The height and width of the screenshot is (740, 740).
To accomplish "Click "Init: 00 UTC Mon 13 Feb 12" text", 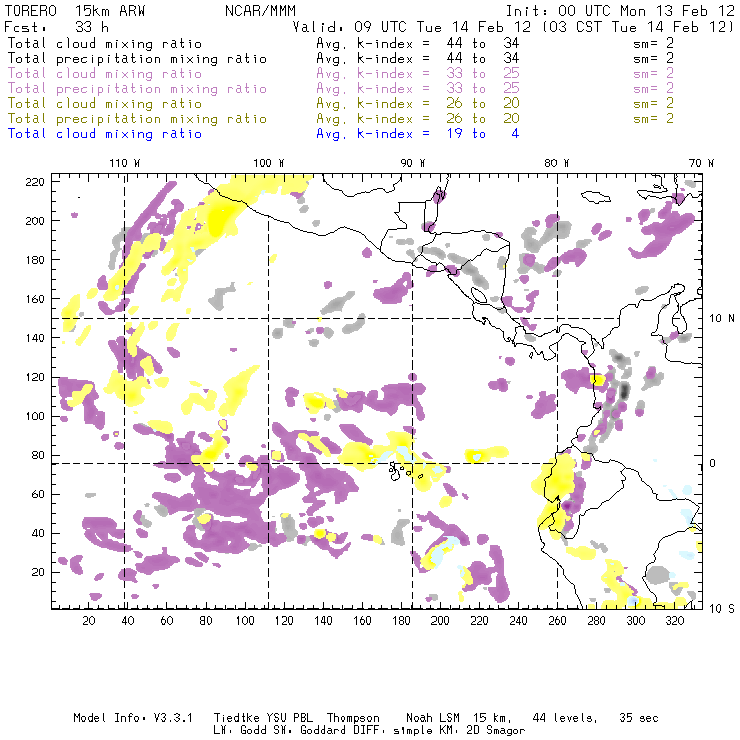I will pos(620,11).
